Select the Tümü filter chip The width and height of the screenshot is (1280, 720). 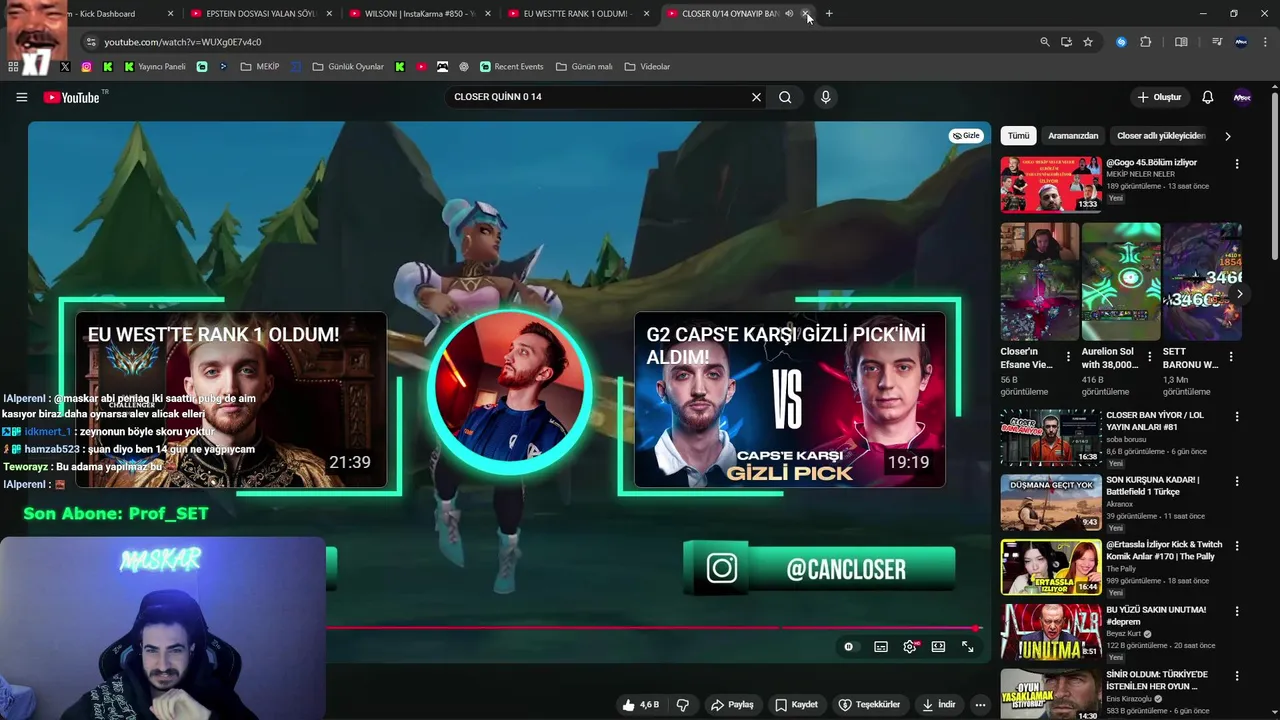tap(1018, 136)
